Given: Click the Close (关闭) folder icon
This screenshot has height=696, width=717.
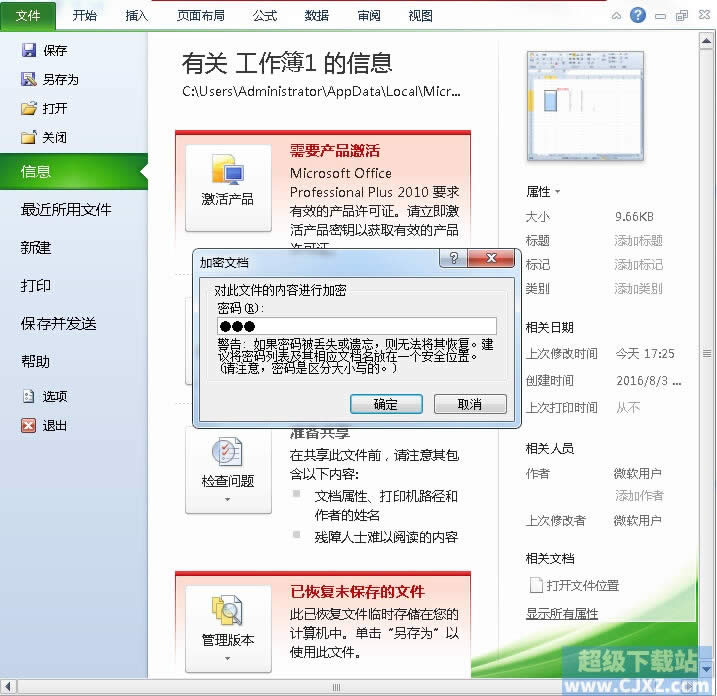Looking at the screenshot, I should coord(28,137).
